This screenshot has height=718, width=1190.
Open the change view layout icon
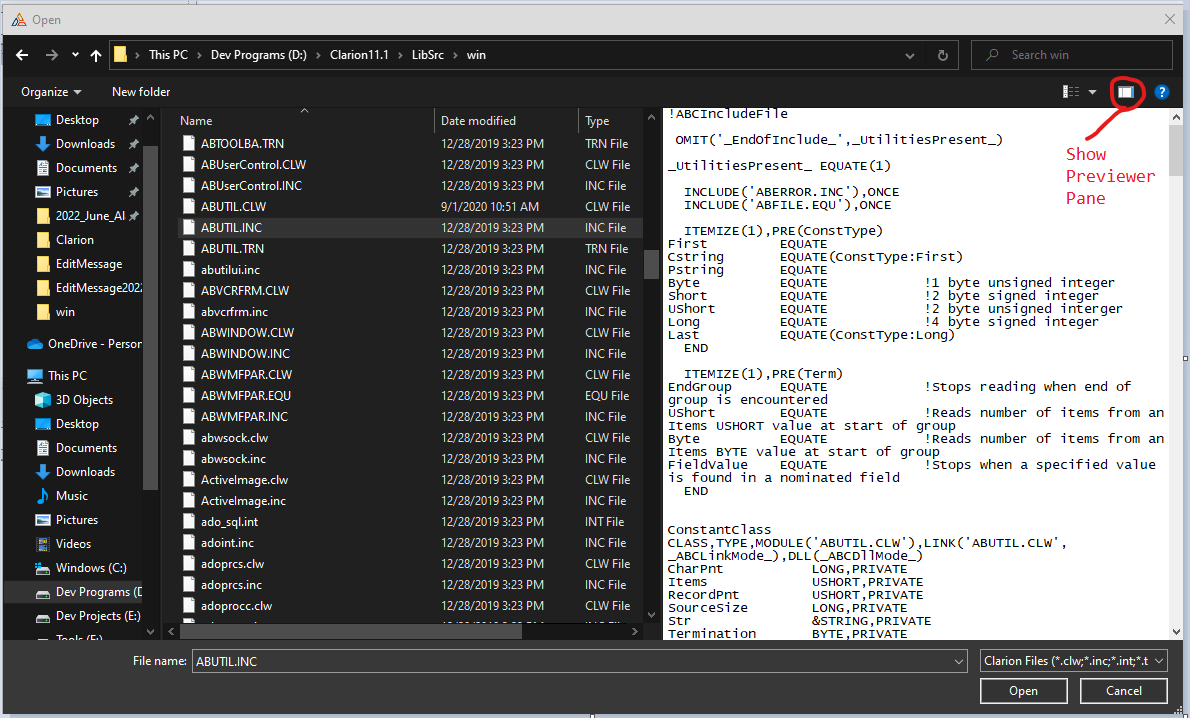tap(1071, 92)
